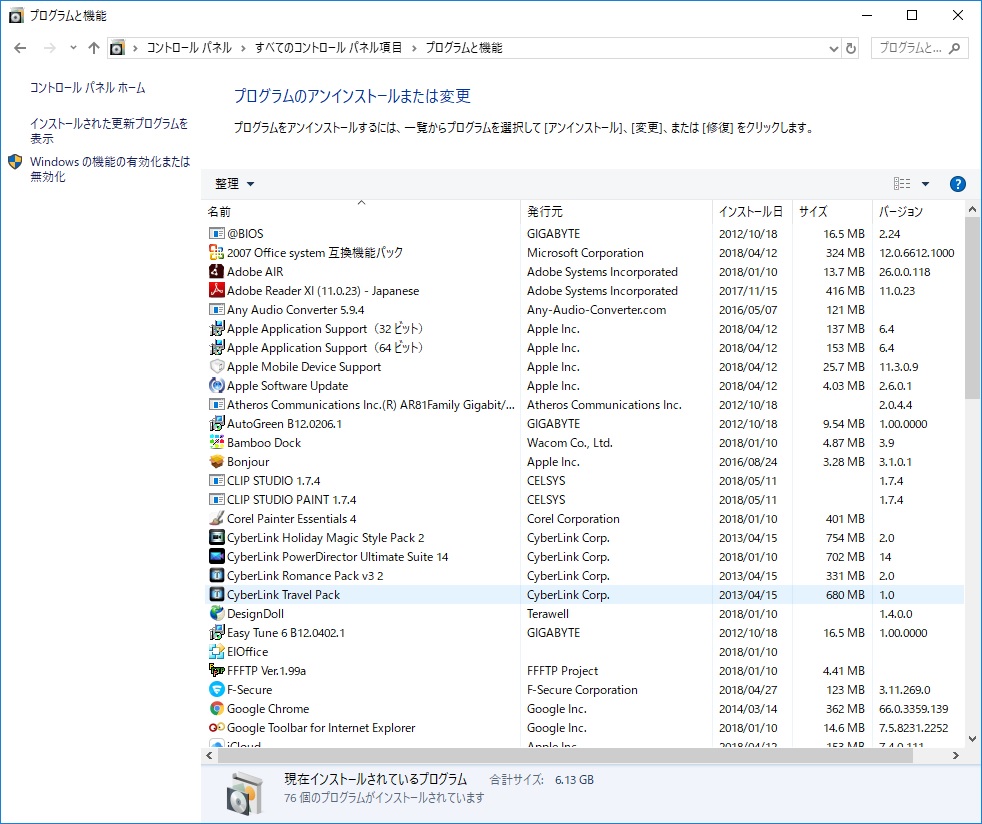Click the Corel Painter Essentials 4 icon
982x824 pixels.
click(217, 518)
